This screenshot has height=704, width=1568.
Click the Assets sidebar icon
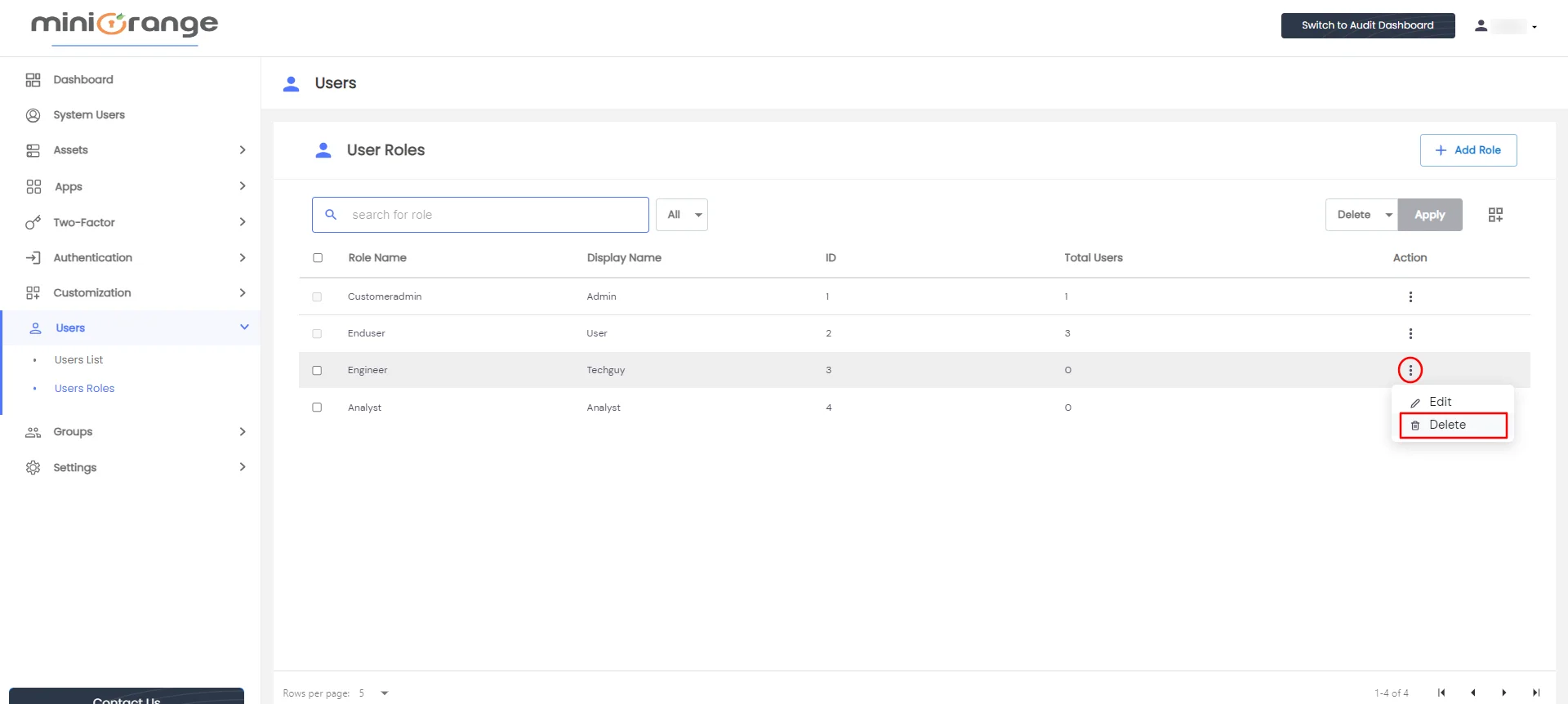click(33, 150)
